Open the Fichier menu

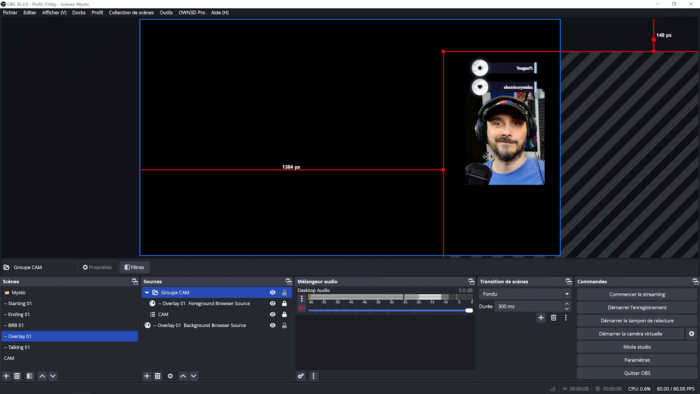pos(10,12)
